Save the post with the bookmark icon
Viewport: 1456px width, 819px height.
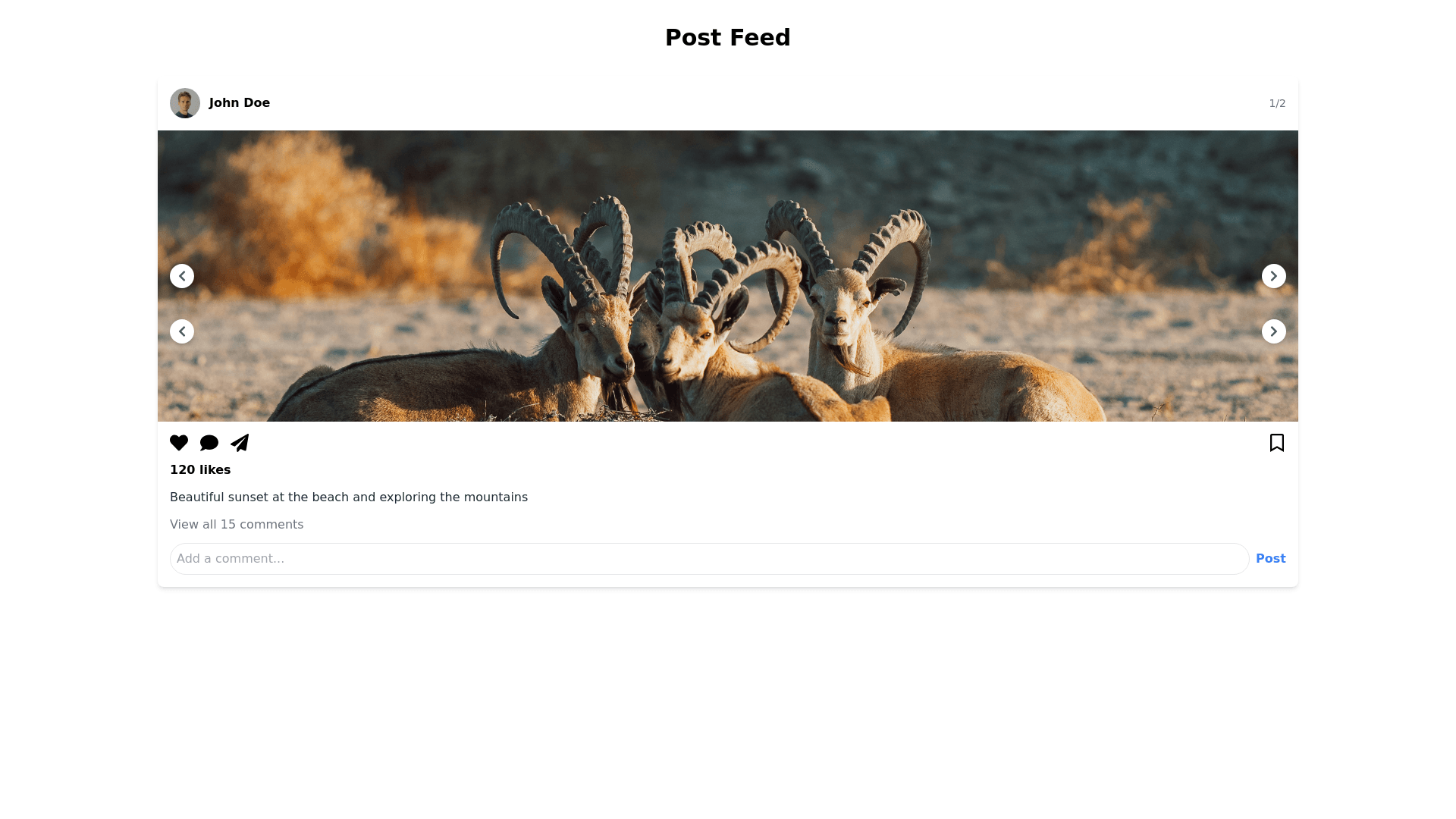click(1277, 443)
